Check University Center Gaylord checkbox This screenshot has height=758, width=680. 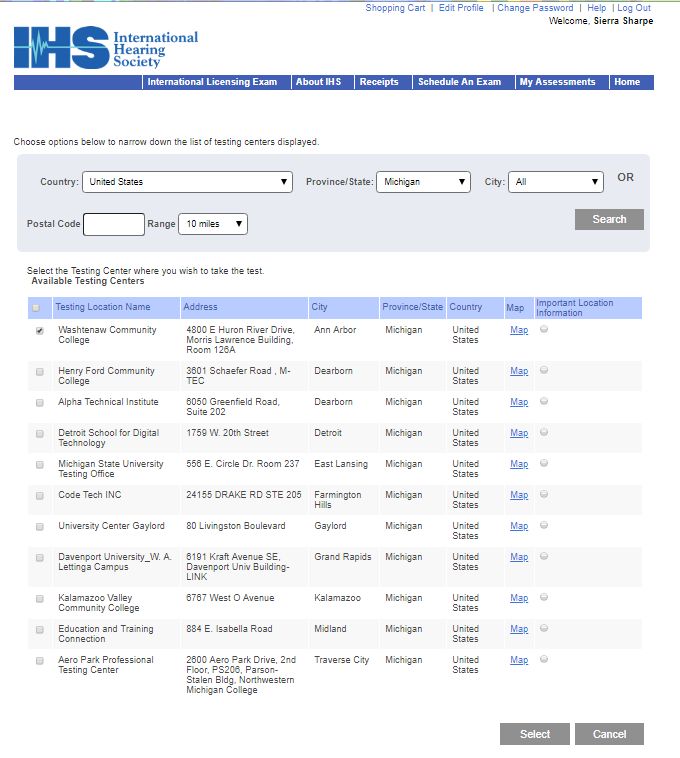[40, 526]
